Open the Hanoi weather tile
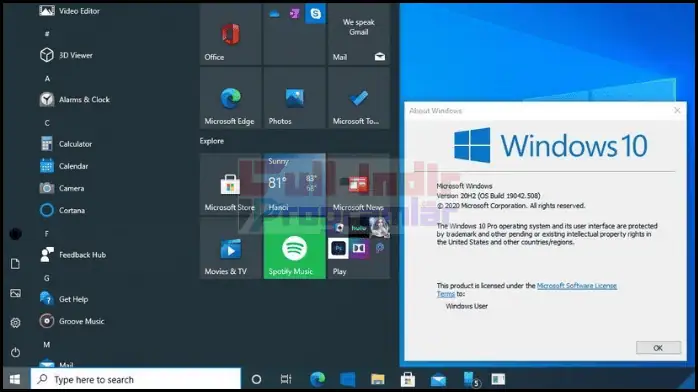This screenshot has height=392, width=698. pos(294,184)
